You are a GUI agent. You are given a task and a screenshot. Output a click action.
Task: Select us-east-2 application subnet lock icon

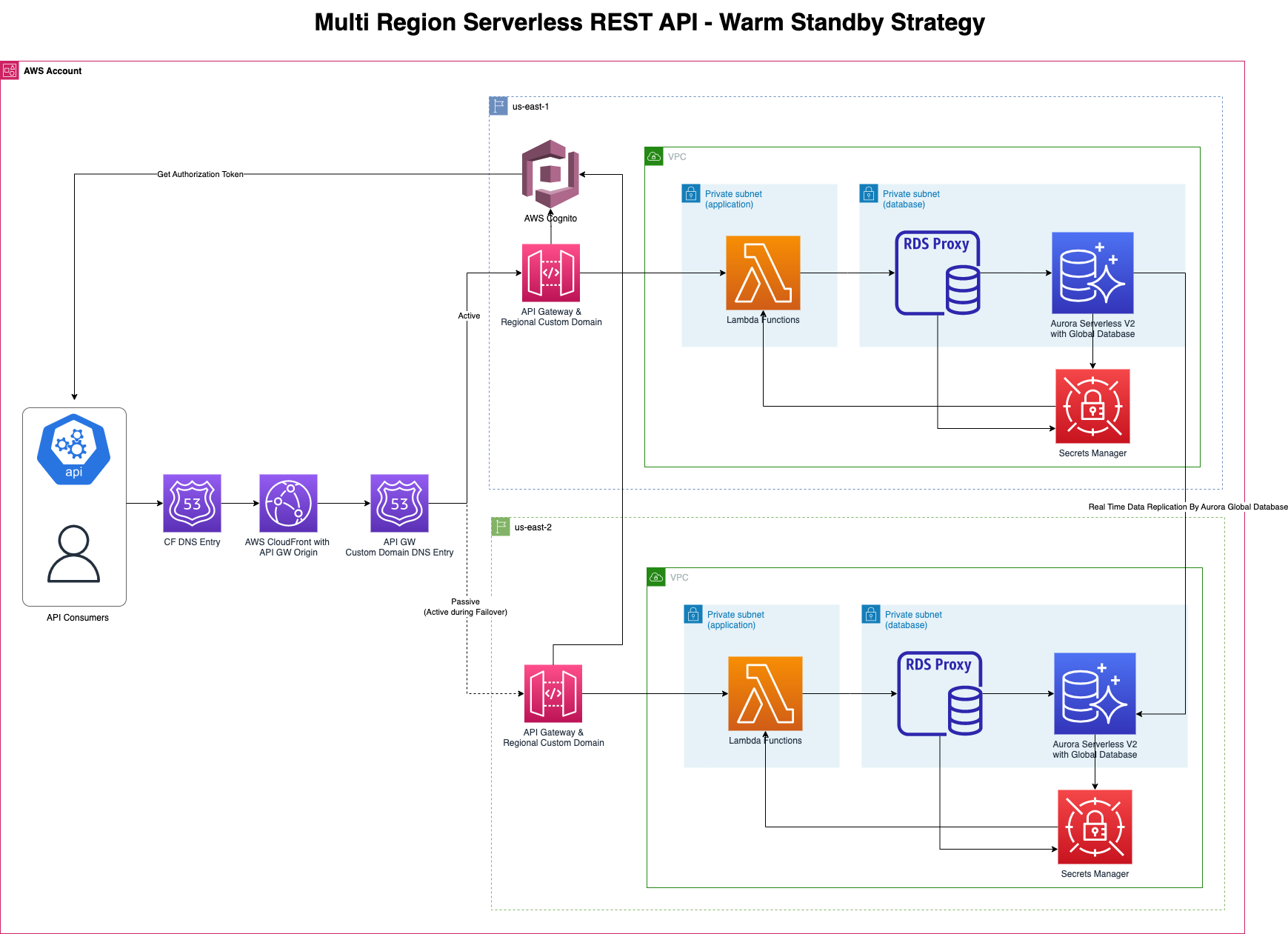click(693, 614)
